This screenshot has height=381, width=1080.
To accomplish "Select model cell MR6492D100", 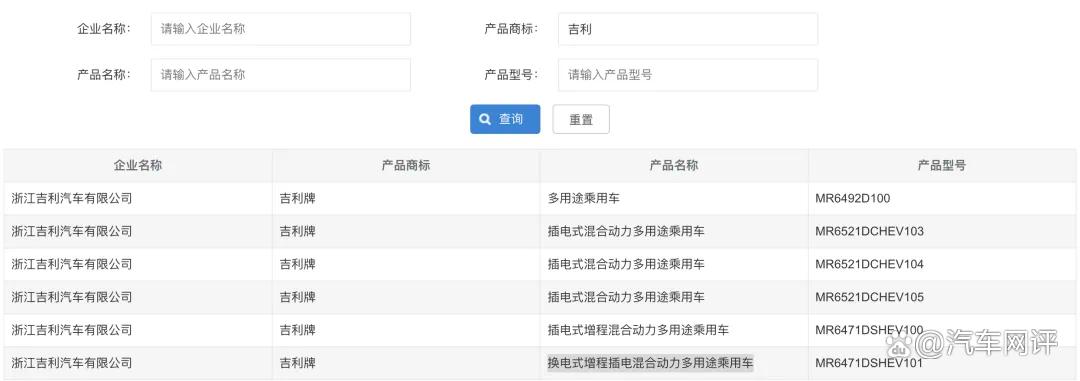I will point(853,198).
